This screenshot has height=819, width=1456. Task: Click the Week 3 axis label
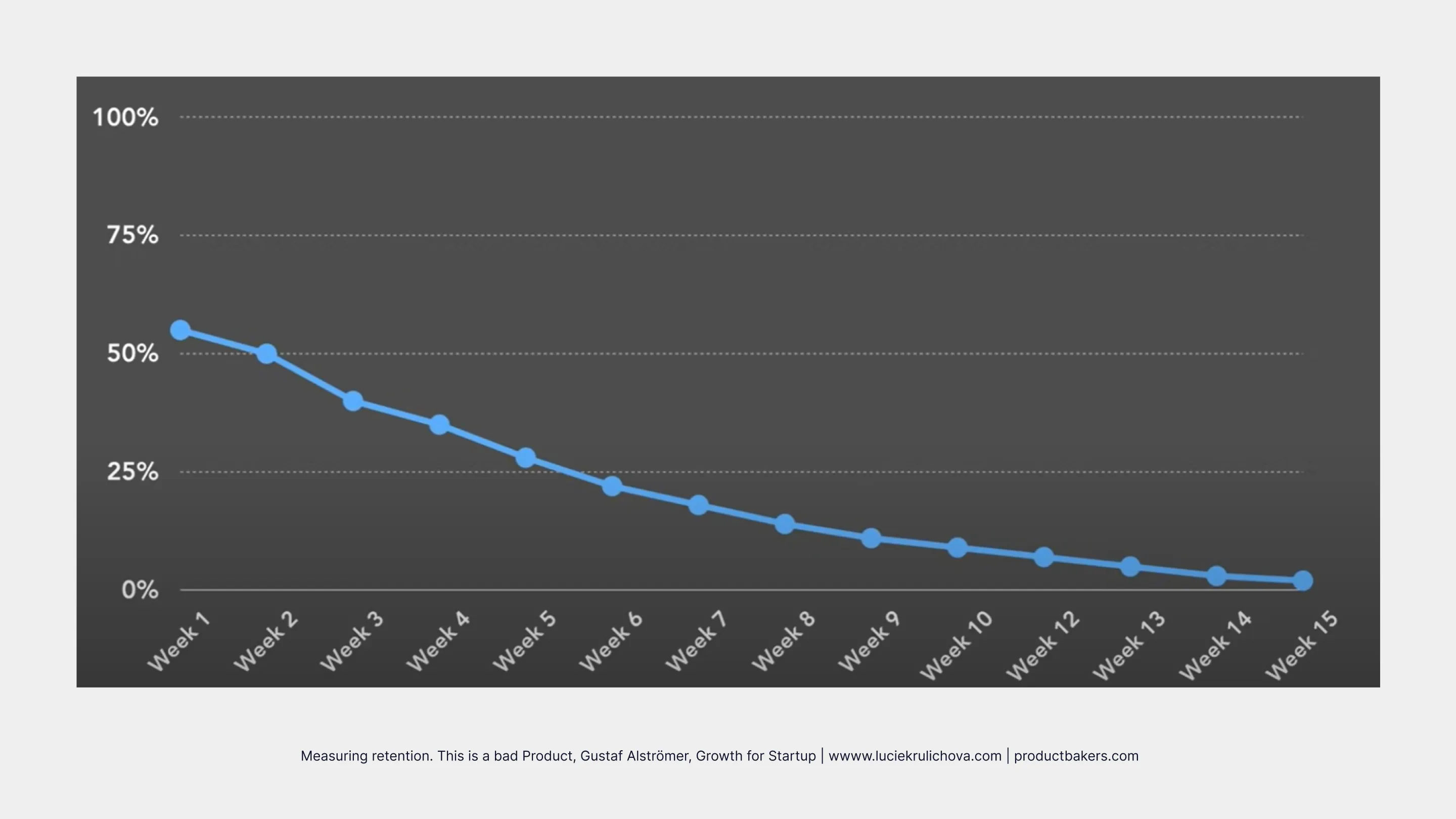coord(351,641)
